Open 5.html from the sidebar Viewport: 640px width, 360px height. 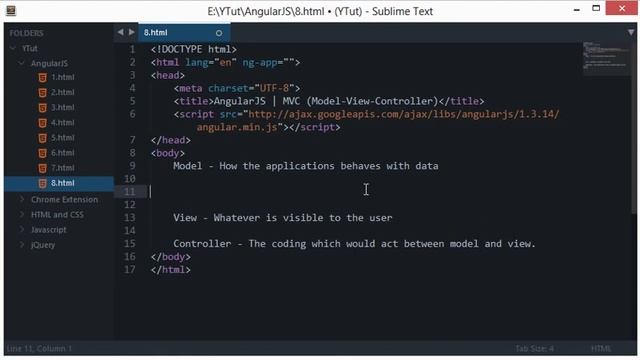62,138
